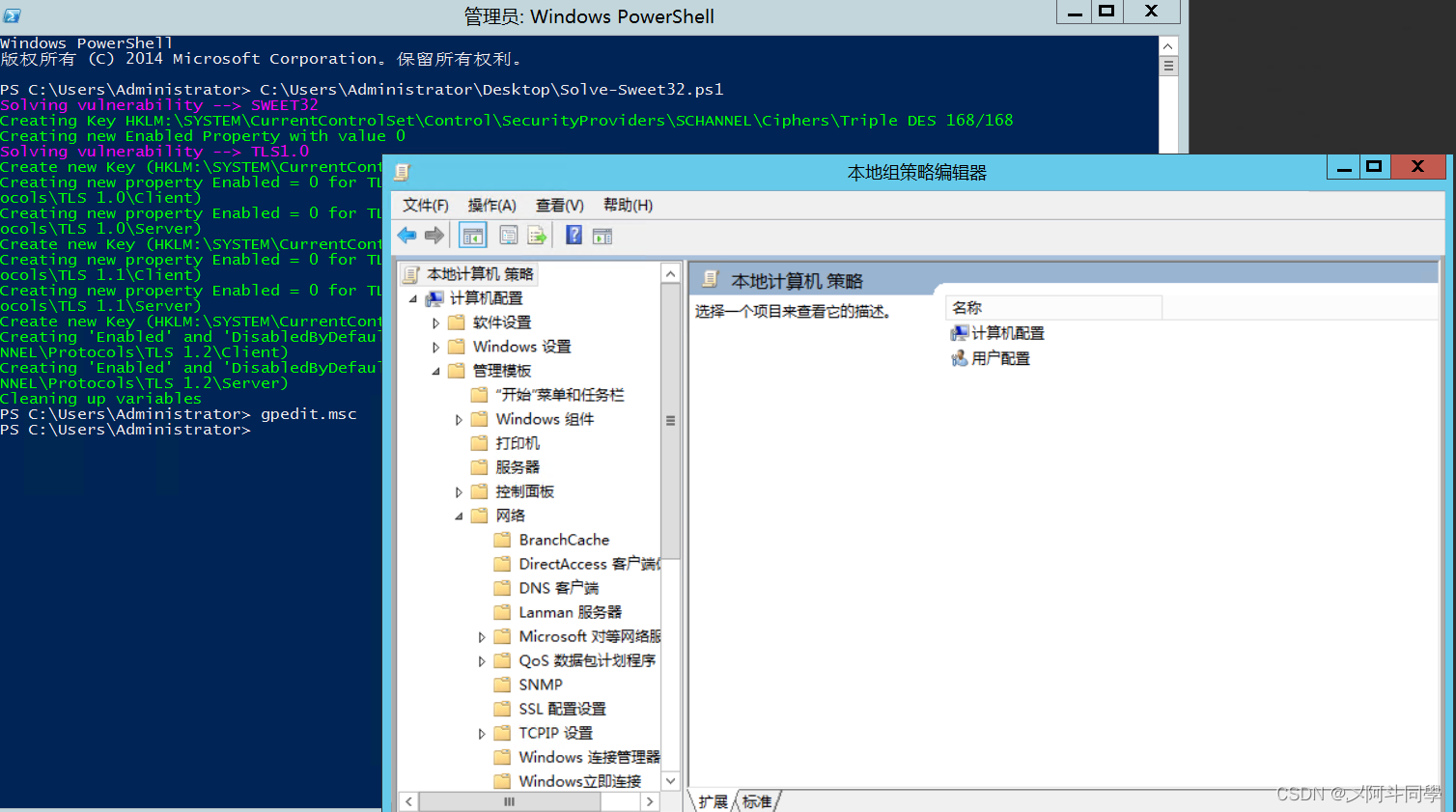
Task: Open the 操作(A) menu
Action: [x=492, y=206]
